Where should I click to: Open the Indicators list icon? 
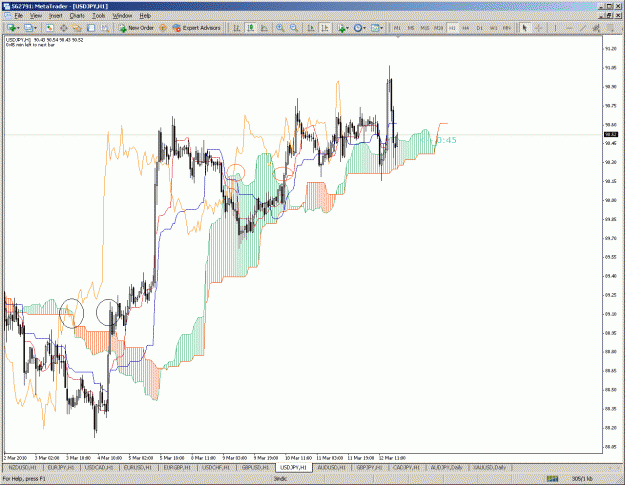point(341,28)
